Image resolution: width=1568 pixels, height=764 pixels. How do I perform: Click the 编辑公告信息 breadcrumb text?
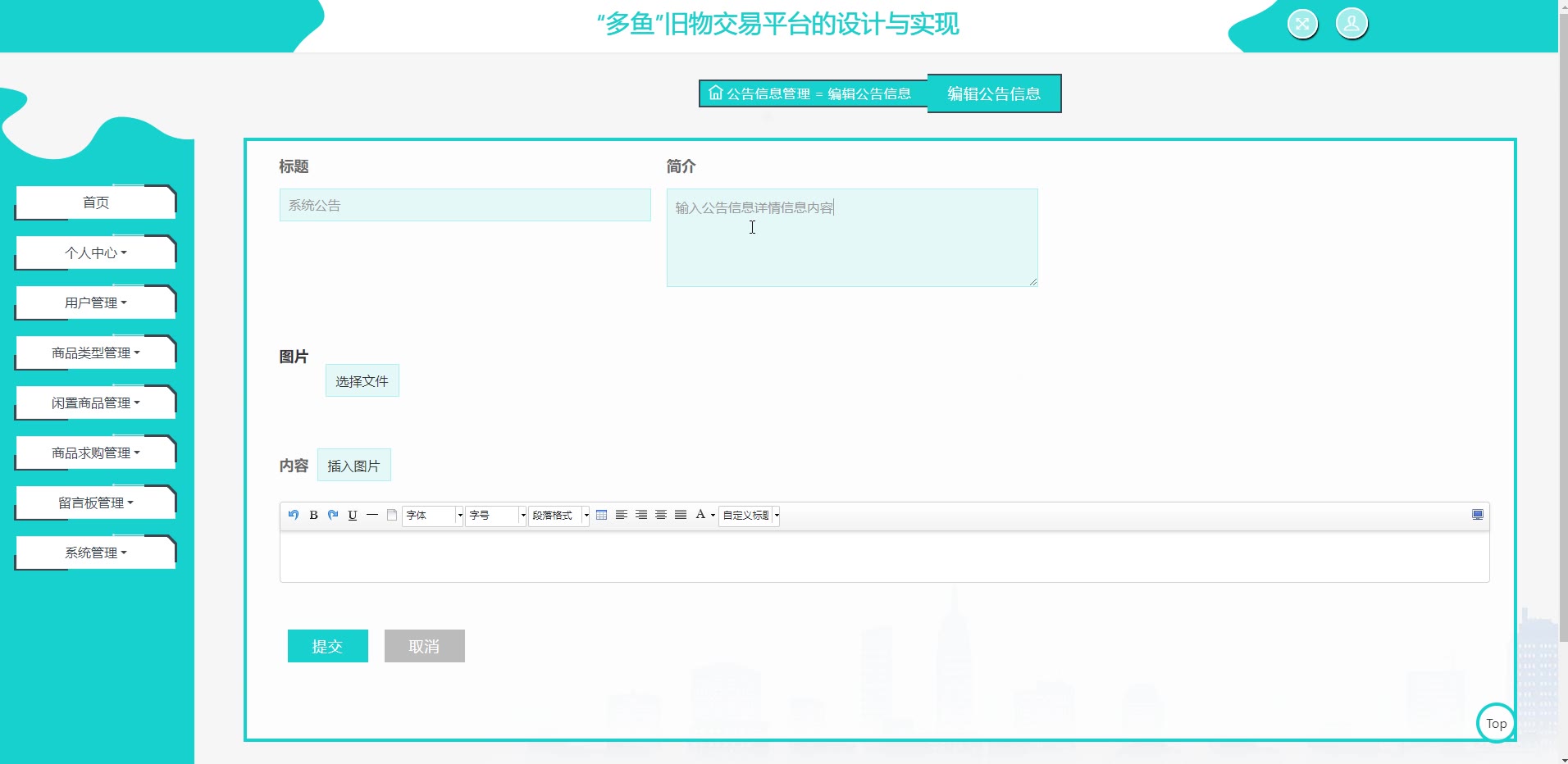869,93
